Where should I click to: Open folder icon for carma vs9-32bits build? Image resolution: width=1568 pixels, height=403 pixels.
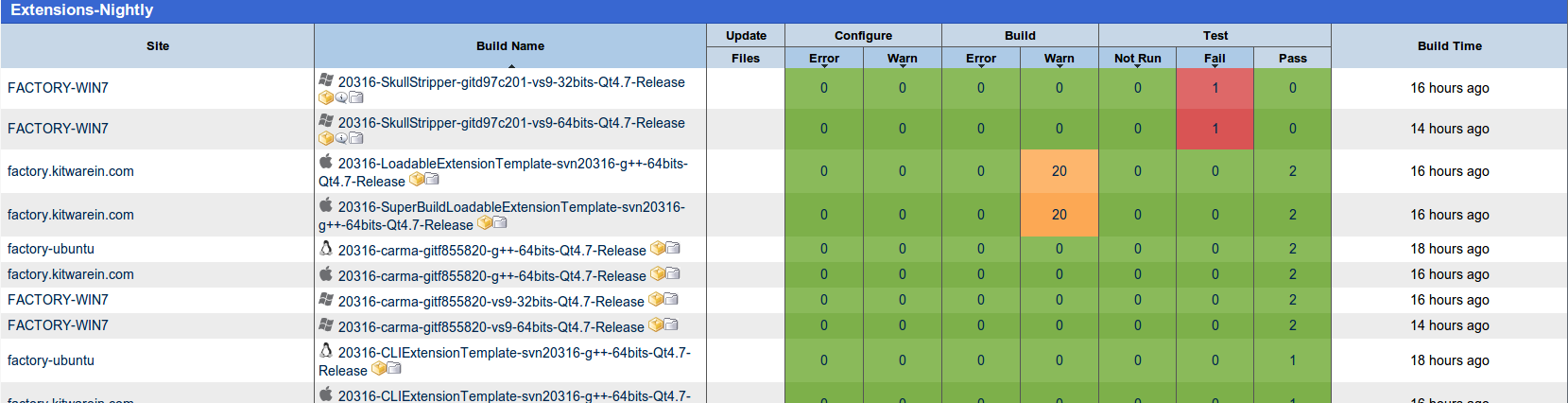coord(671,299)
